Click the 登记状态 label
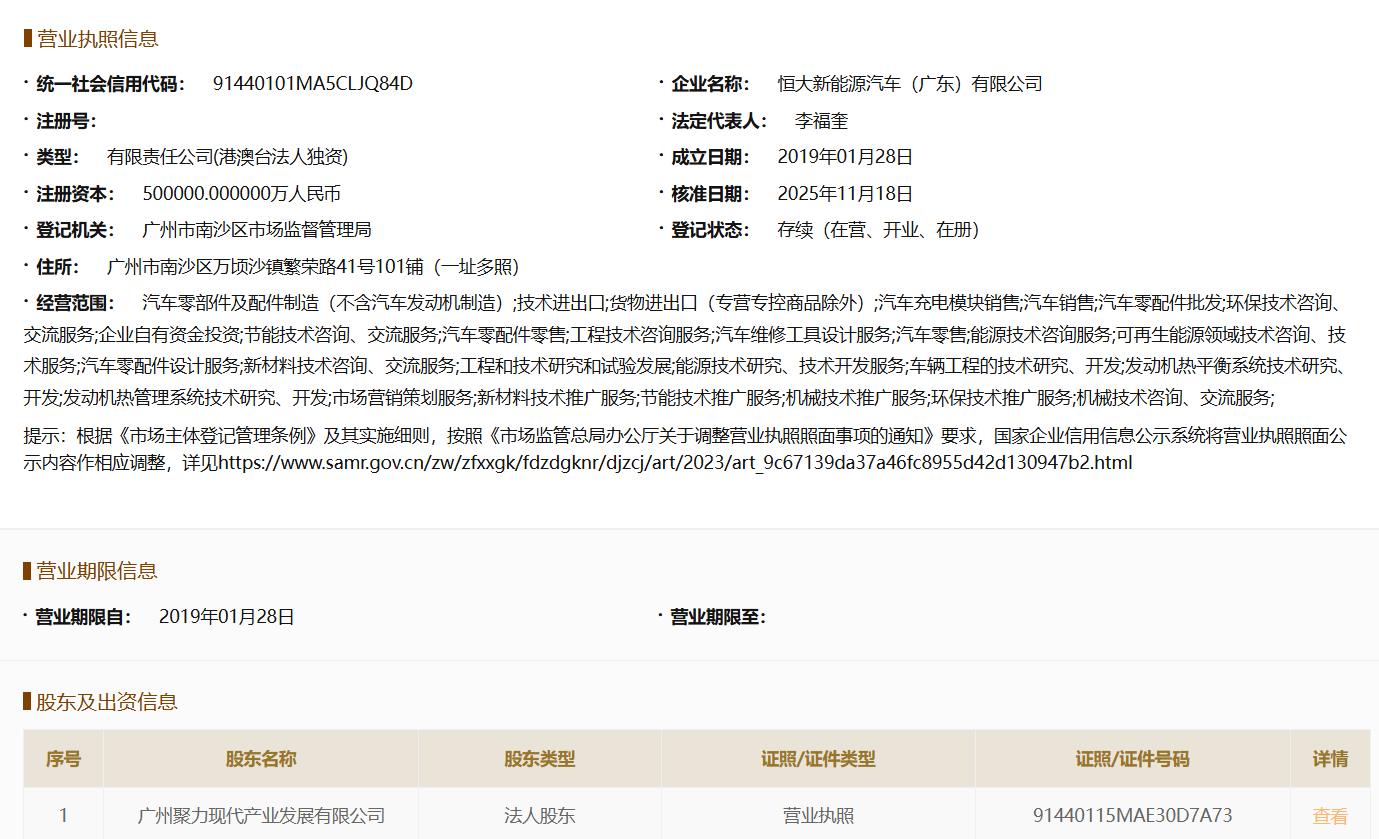 click(x=710, y=230)
